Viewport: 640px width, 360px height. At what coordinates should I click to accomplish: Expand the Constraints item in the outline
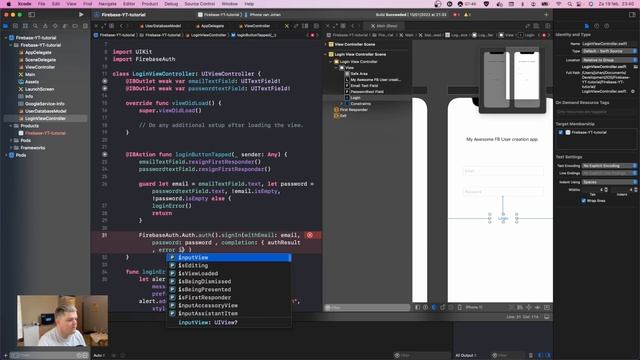[342, 104]
